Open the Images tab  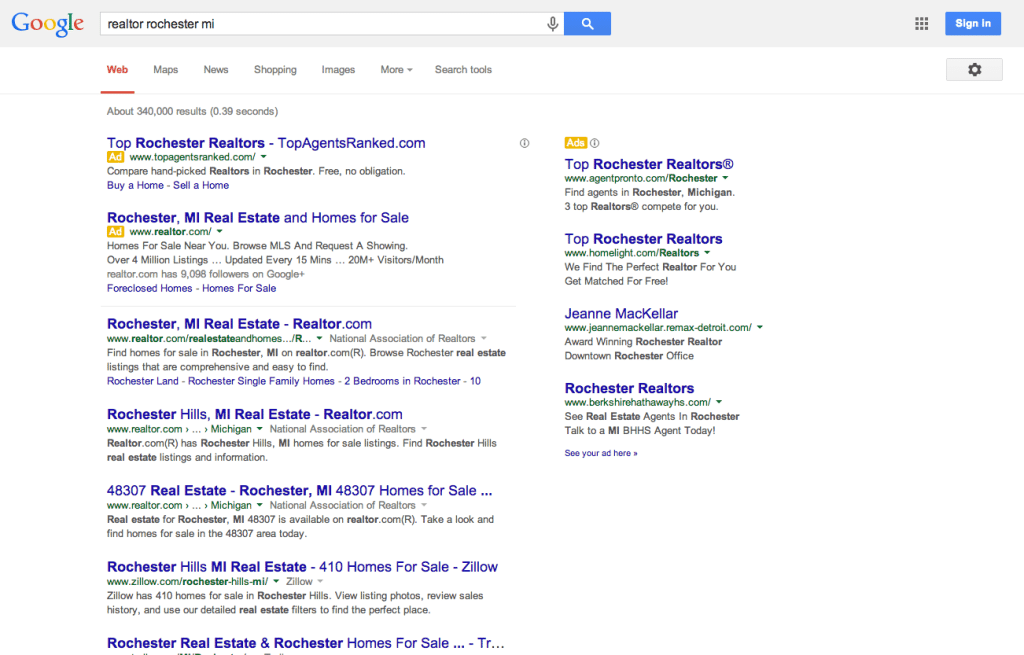(338, 70)
